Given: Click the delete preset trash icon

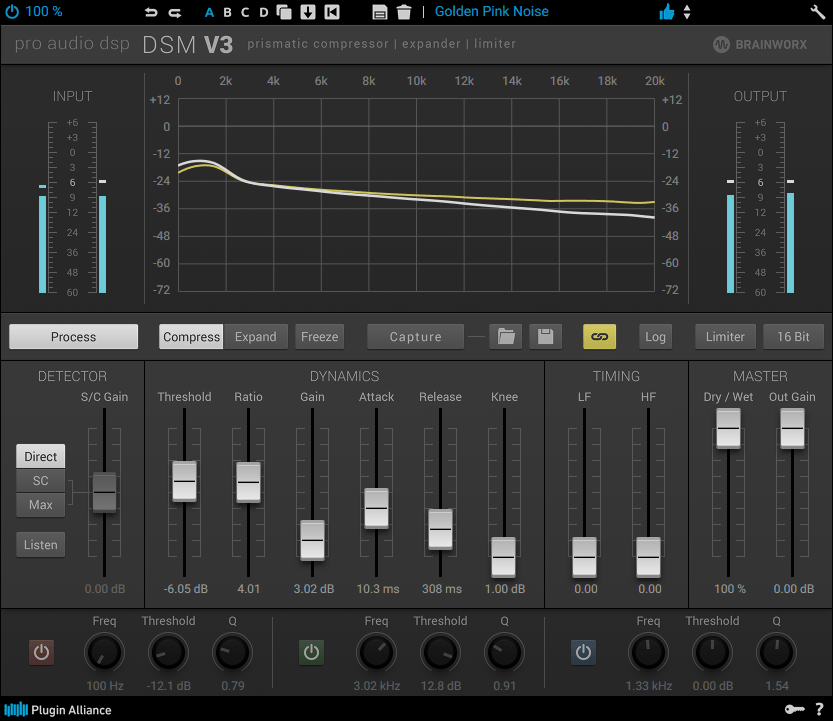Looking at the screenshot, I should point(404,12).
